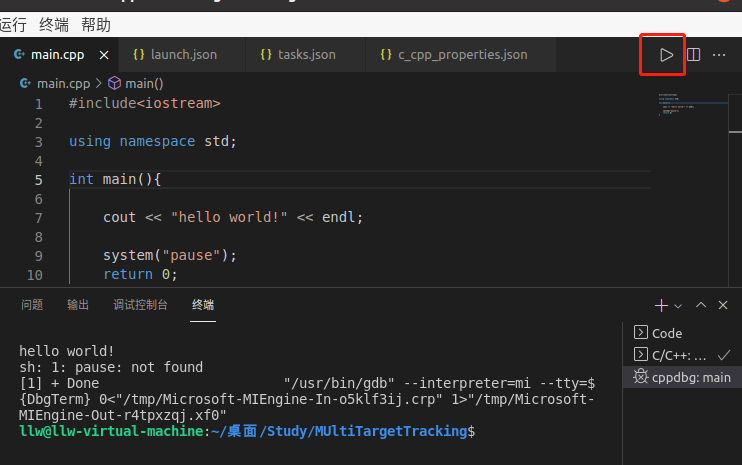This screenshot has height=465, width=742.
Task: Click the braces icon on c_cpp_properties.json tab
Action: point(386,55)
